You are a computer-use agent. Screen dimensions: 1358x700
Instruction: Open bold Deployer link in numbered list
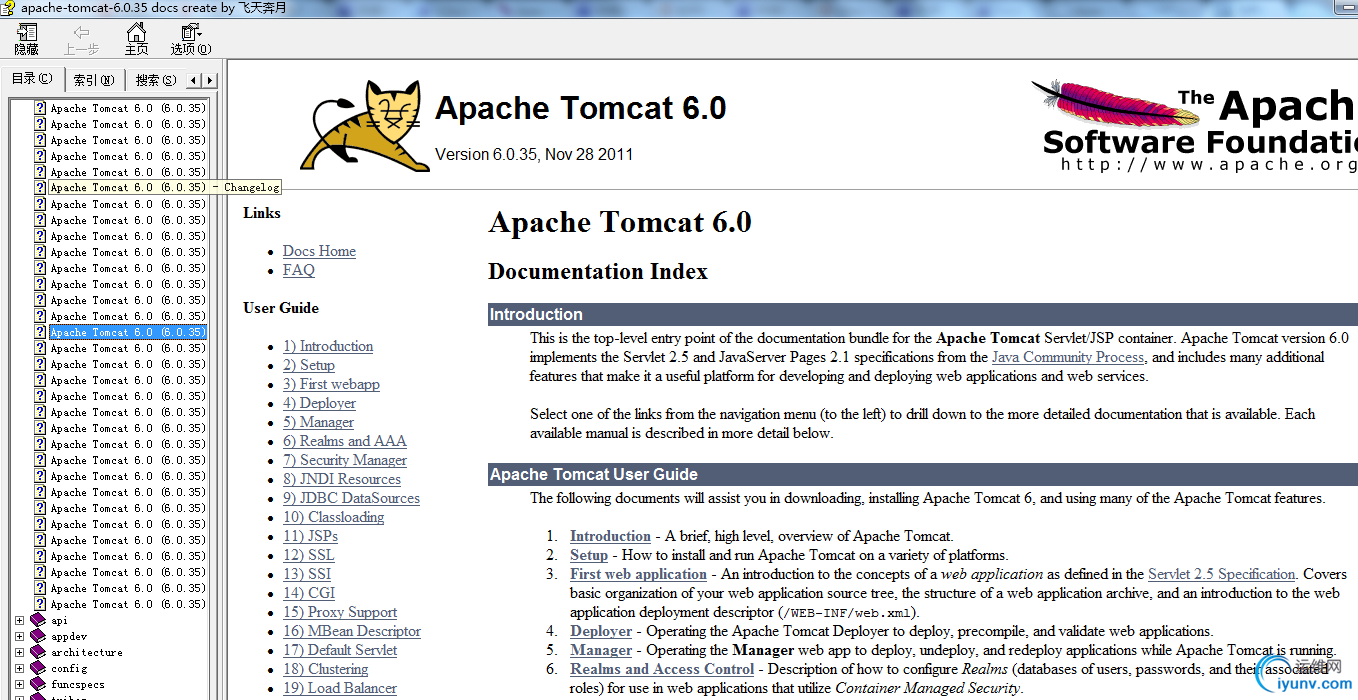point(601,631)
